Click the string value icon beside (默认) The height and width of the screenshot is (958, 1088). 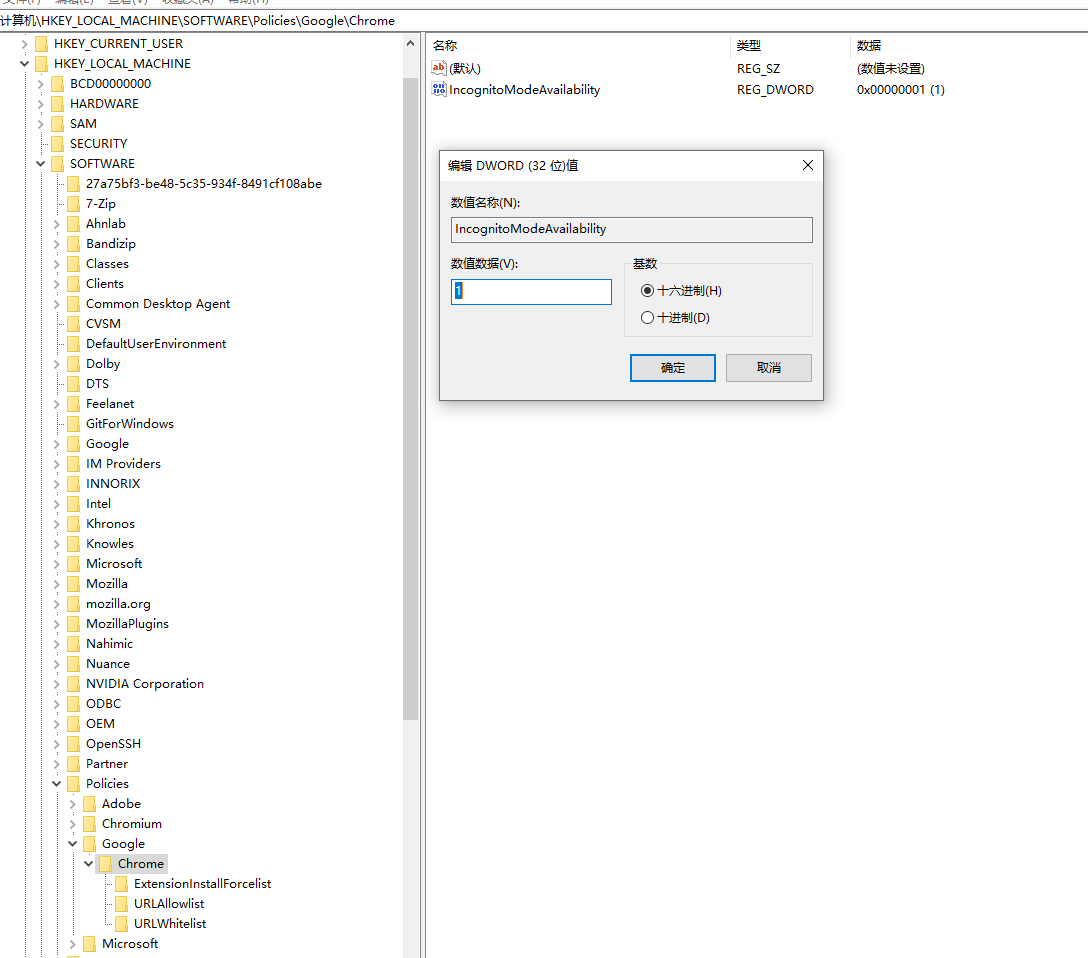(439, 68)
